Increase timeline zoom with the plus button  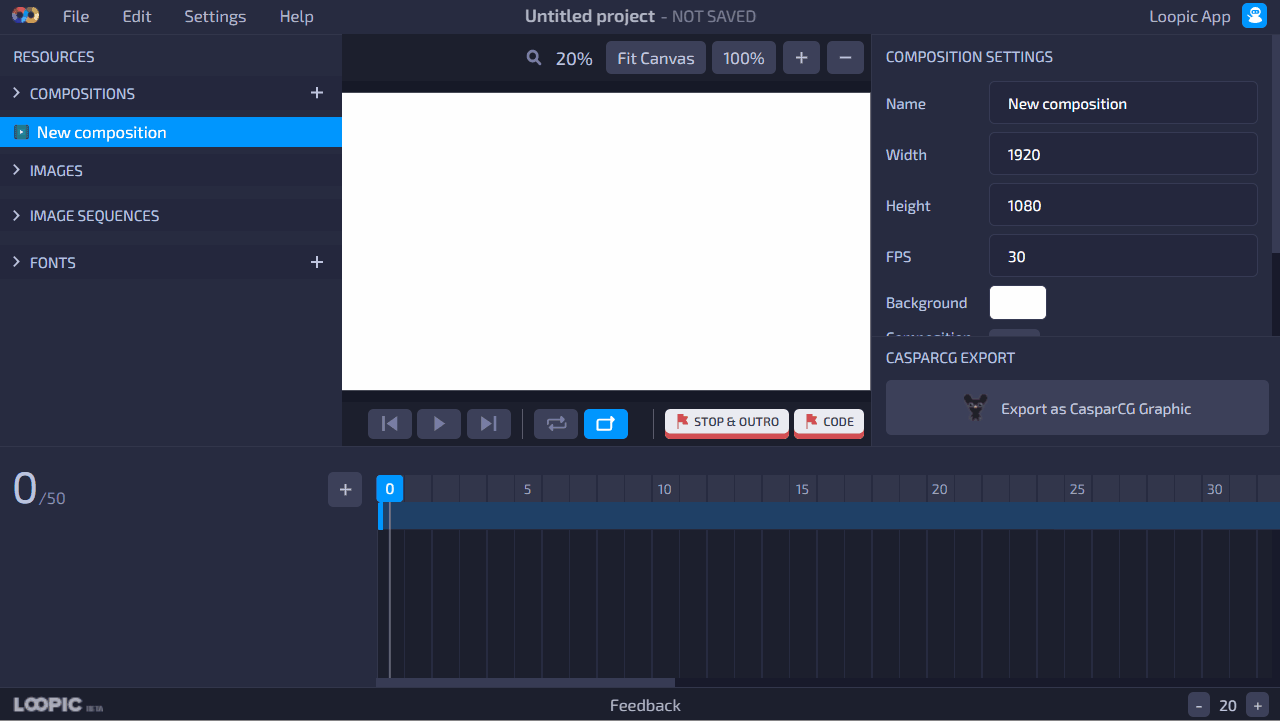[1258, 705]
